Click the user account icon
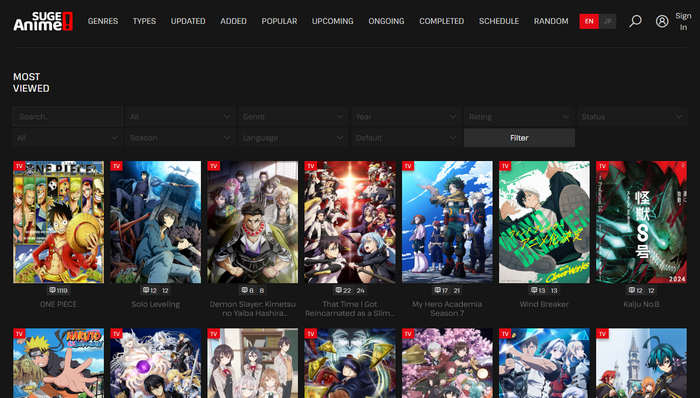The height and width of the screenshot is (398, 700). click(x=662, y=21)
